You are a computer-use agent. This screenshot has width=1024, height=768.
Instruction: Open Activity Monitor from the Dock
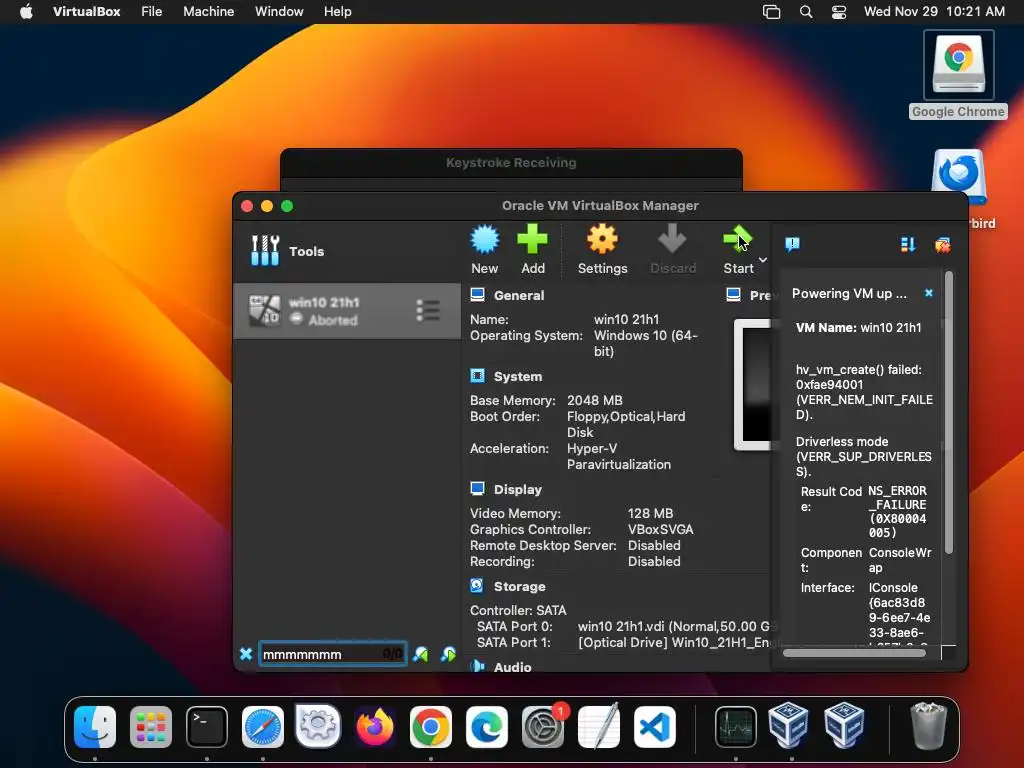(x=735, y=726)
